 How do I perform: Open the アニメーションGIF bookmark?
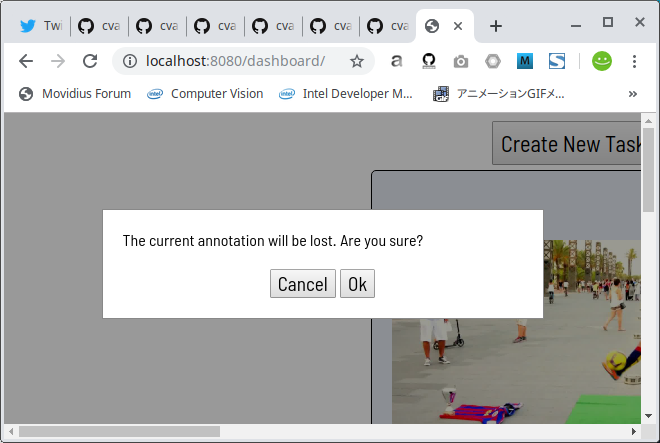tap(499, 93)
